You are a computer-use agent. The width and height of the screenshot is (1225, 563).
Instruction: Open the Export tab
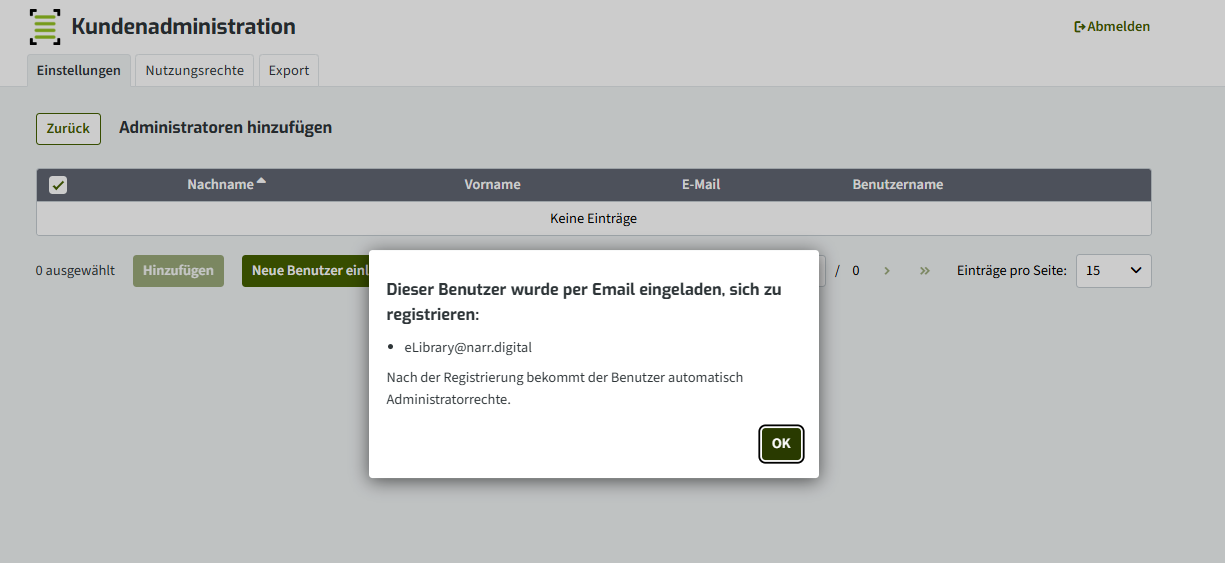pos(289,70)
